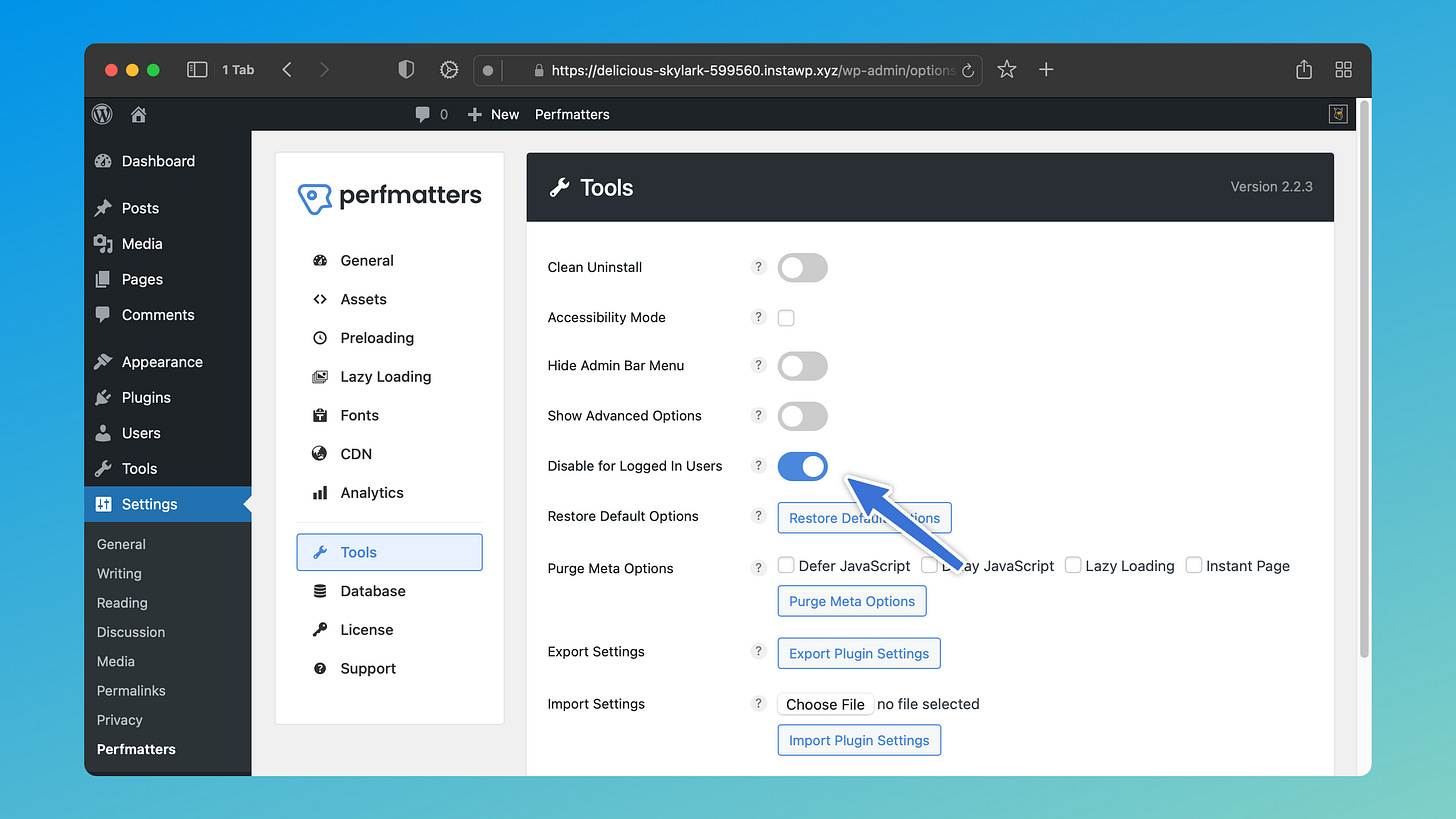Click the gear extension icon in Safari toolbar
Viewport: 1456px width, 819px height.
click(449, 69)
